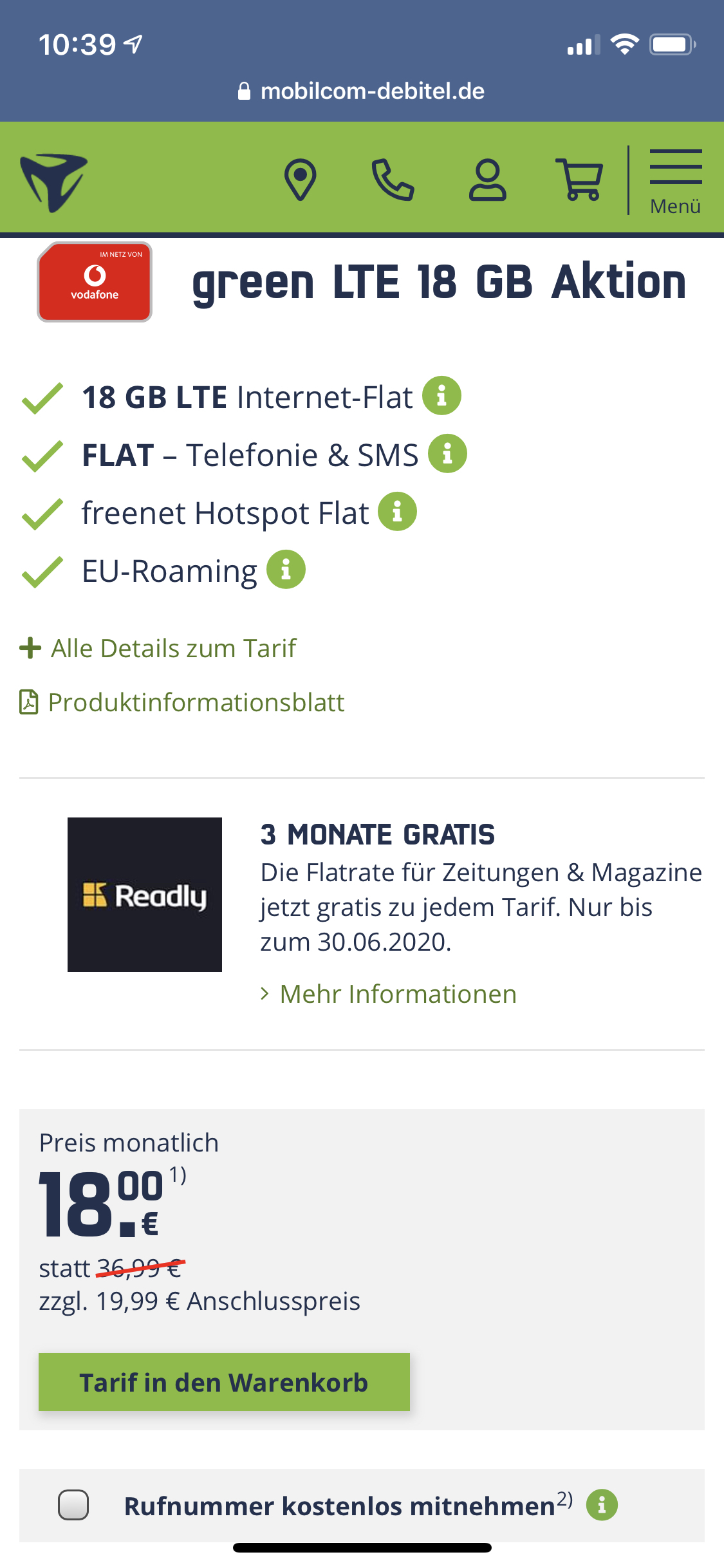
Task: Open the Produktinformationsblatt PDF link
Action: (182, 702)
